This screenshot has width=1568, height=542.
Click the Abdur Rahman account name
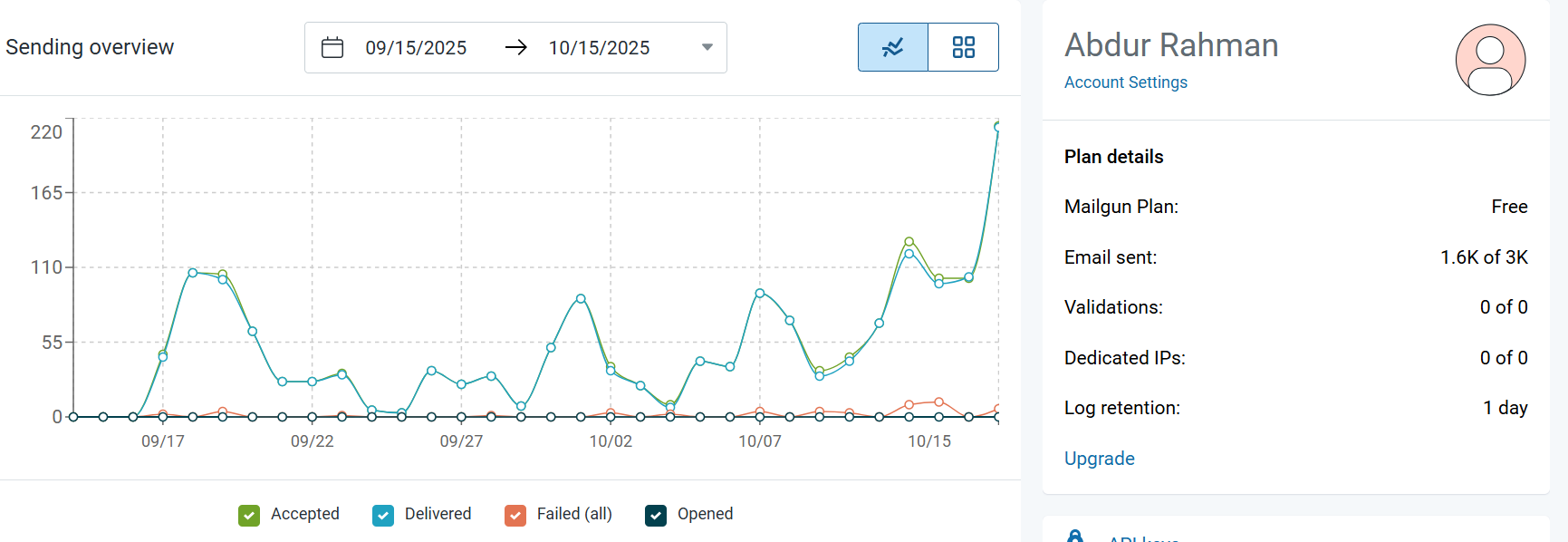tap(1170, 45)
